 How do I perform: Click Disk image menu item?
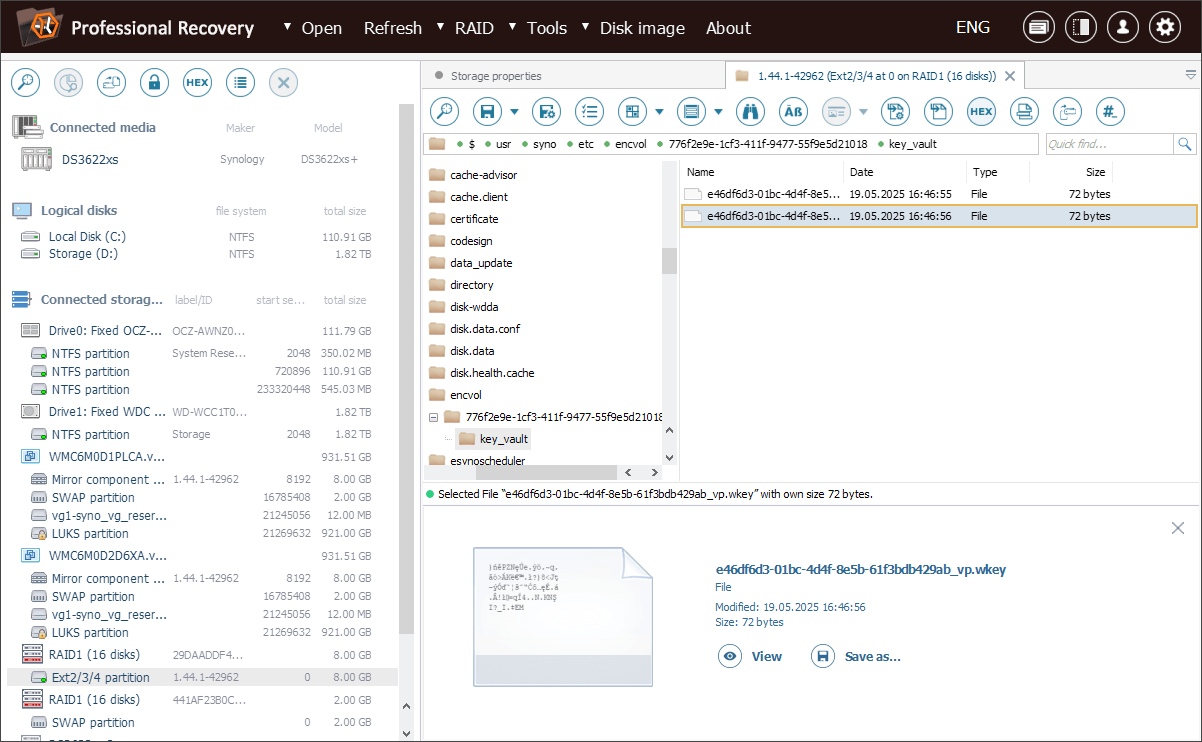click(x=643, y=28)
